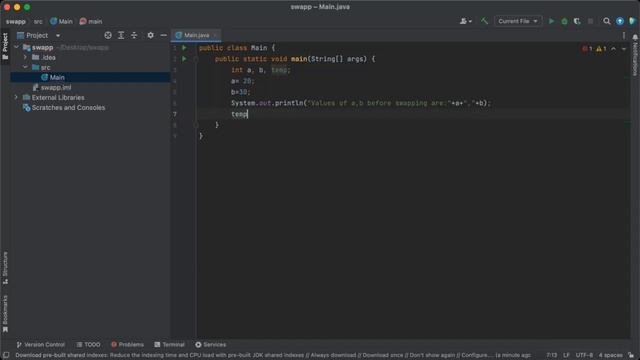Click swapp breadcrumb in navigation bar
The height and width of the screenshot is (360, 640).
tap(16, 21)
